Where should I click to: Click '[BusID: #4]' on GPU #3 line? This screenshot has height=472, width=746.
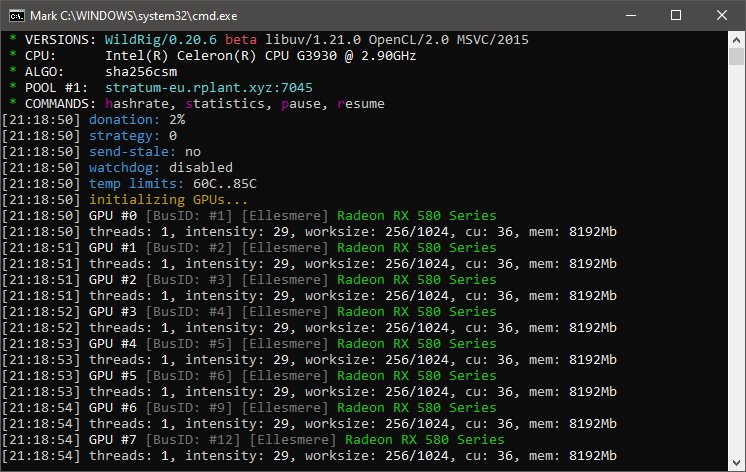click(x=189, y=312)
